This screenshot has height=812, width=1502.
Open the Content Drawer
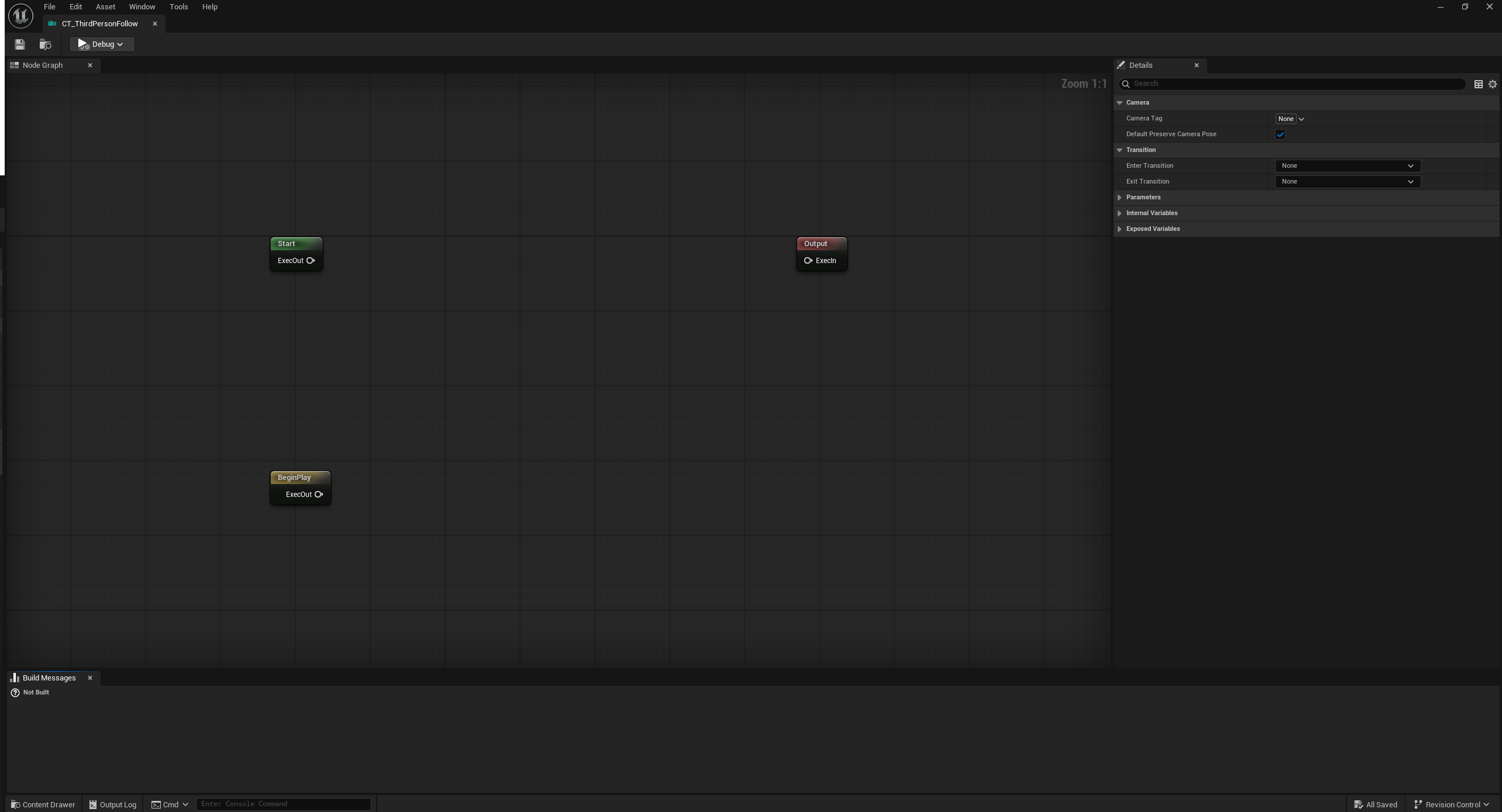click(43, 804)
